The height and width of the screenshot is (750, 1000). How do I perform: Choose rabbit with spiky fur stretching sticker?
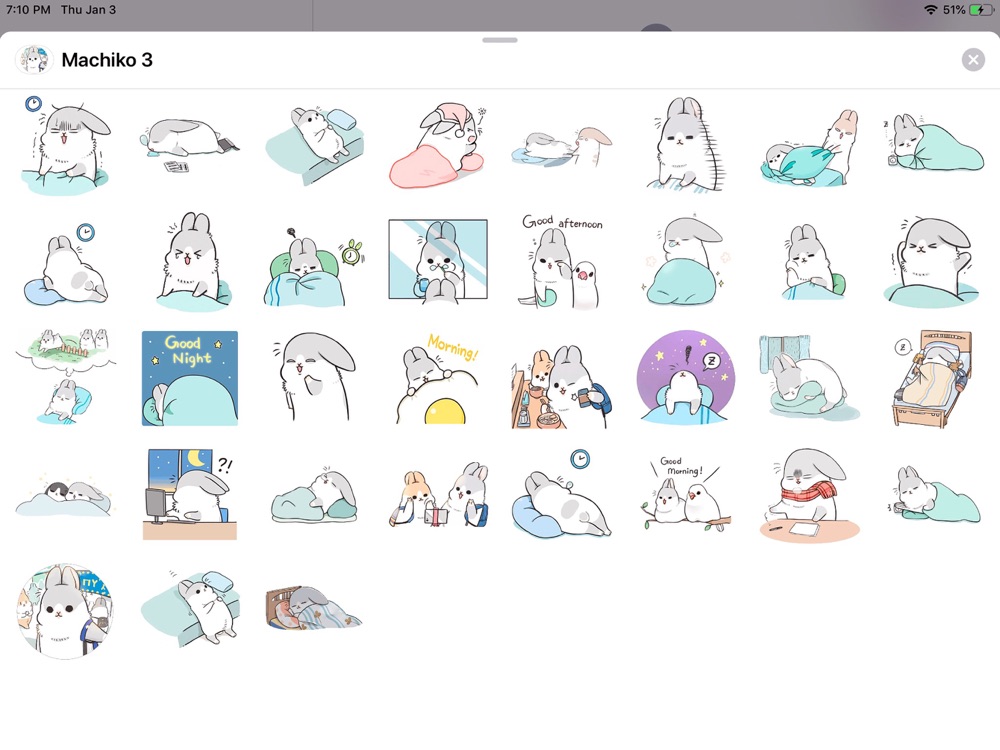click(x=686, y=144)
